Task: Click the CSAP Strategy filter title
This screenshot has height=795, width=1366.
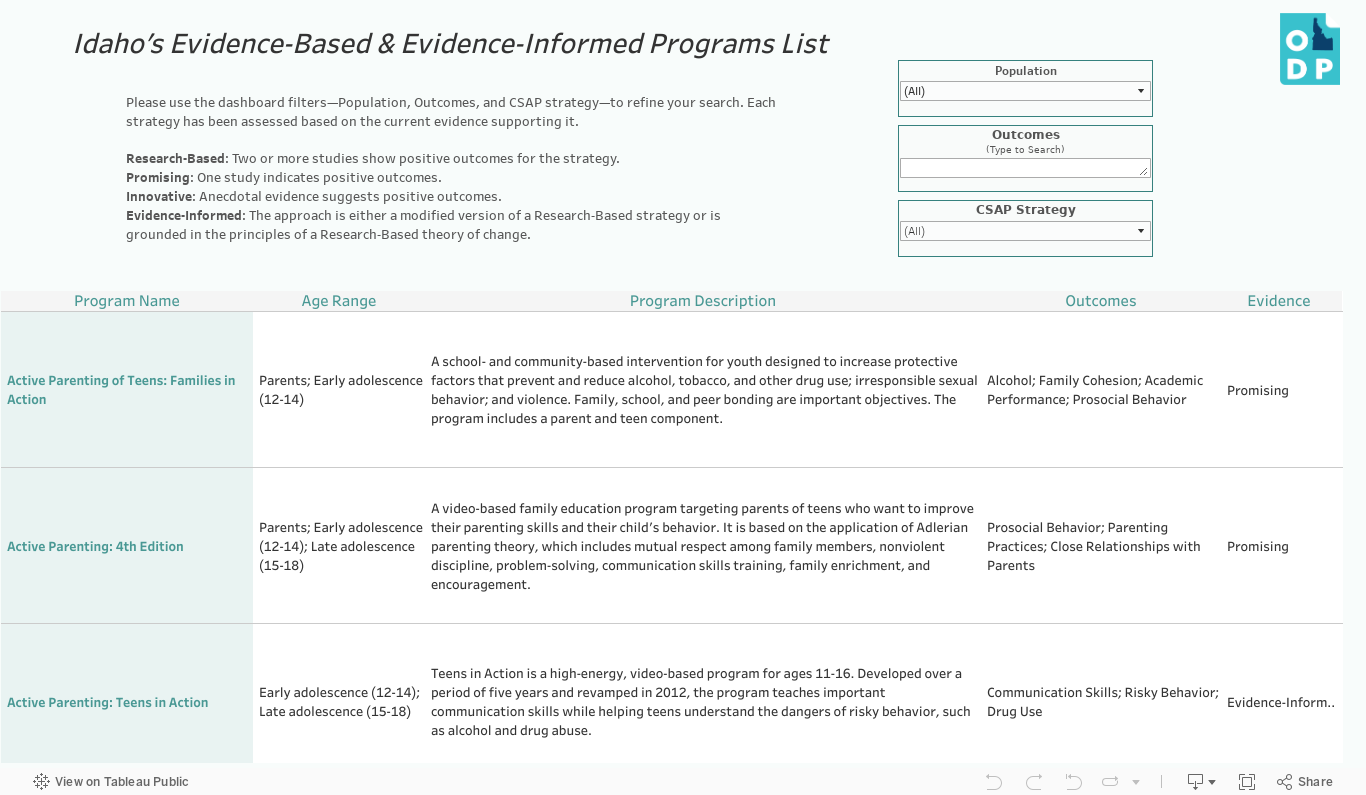Action: 1026,210
